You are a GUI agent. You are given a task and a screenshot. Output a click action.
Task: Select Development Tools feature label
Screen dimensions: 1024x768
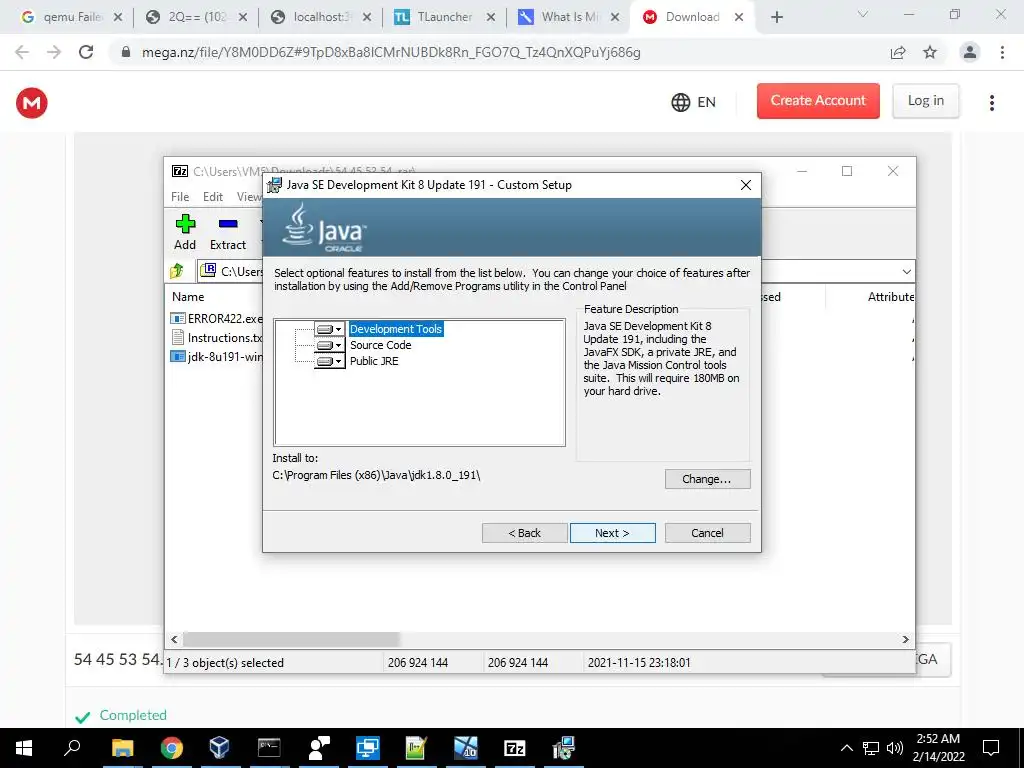point(396,329)
